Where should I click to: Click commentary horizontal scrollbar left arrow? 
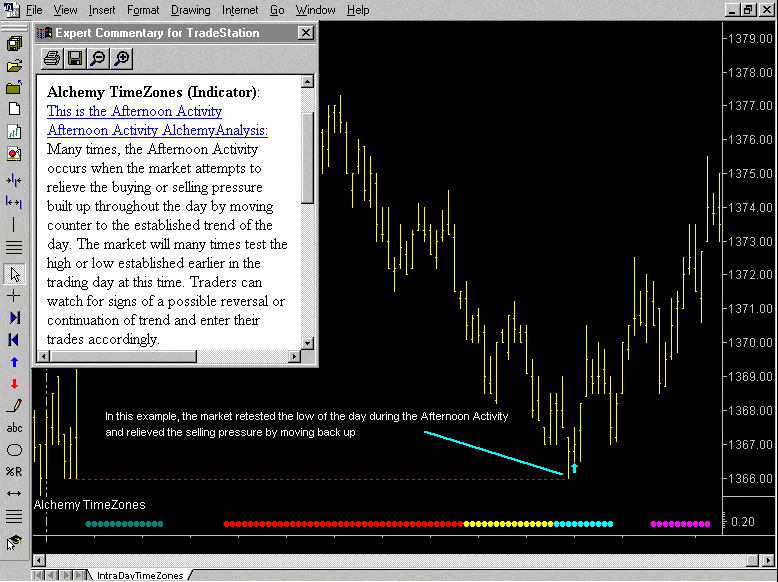pos(44,356)
